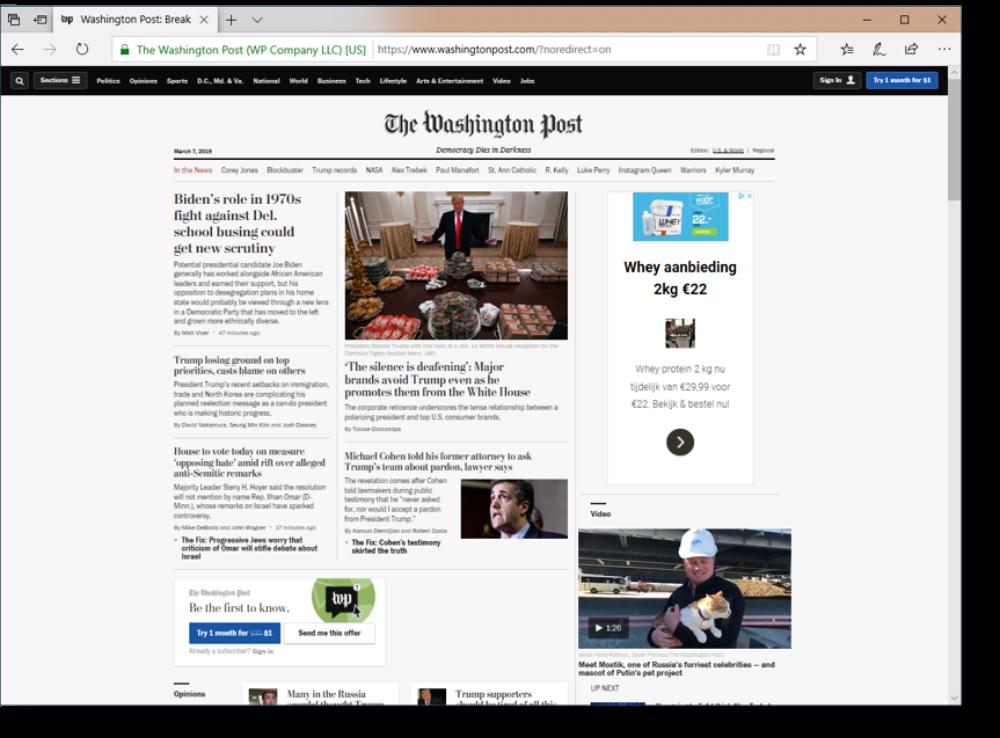Play the 1:26 cat video

(608, 628)
